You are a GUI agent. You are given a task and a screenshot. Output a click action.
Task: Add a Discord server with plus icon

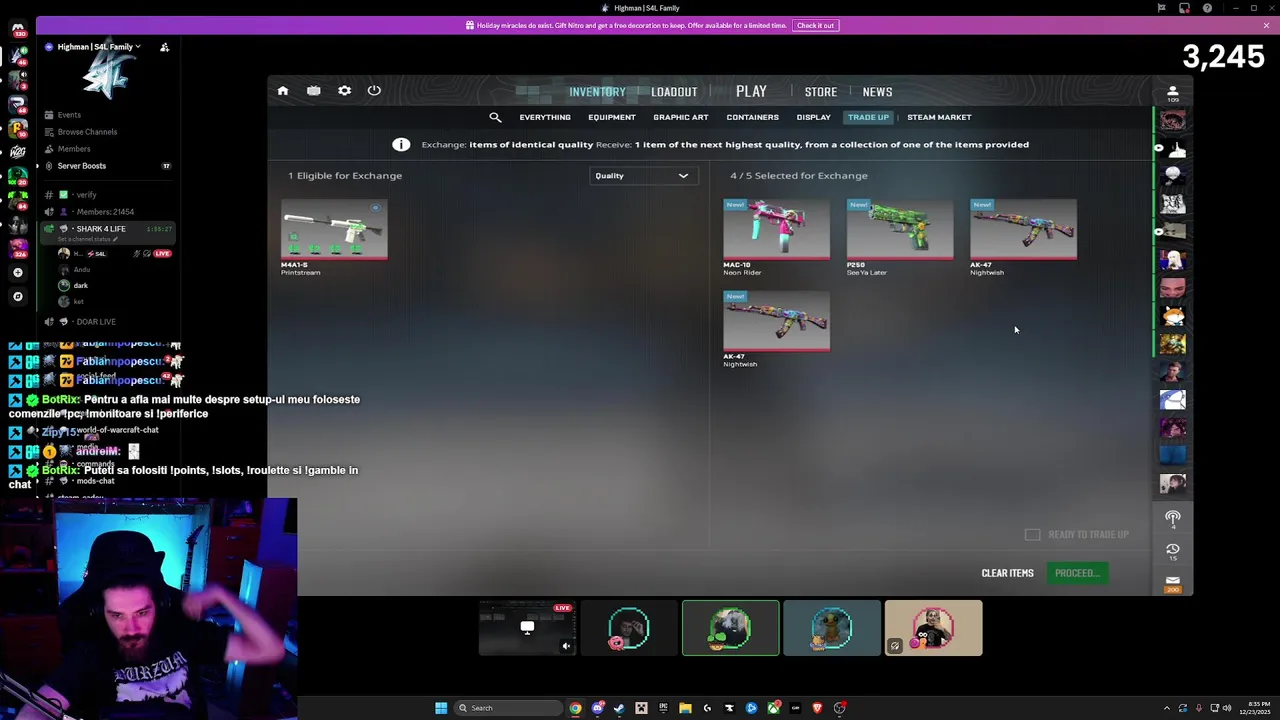[x=17, y=272]
